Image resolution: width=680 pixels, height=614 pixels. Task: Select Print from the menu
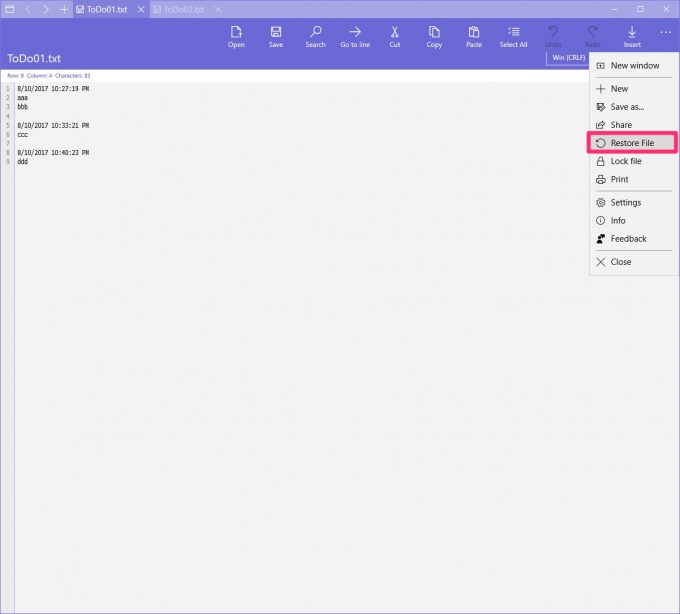[633, 179]
